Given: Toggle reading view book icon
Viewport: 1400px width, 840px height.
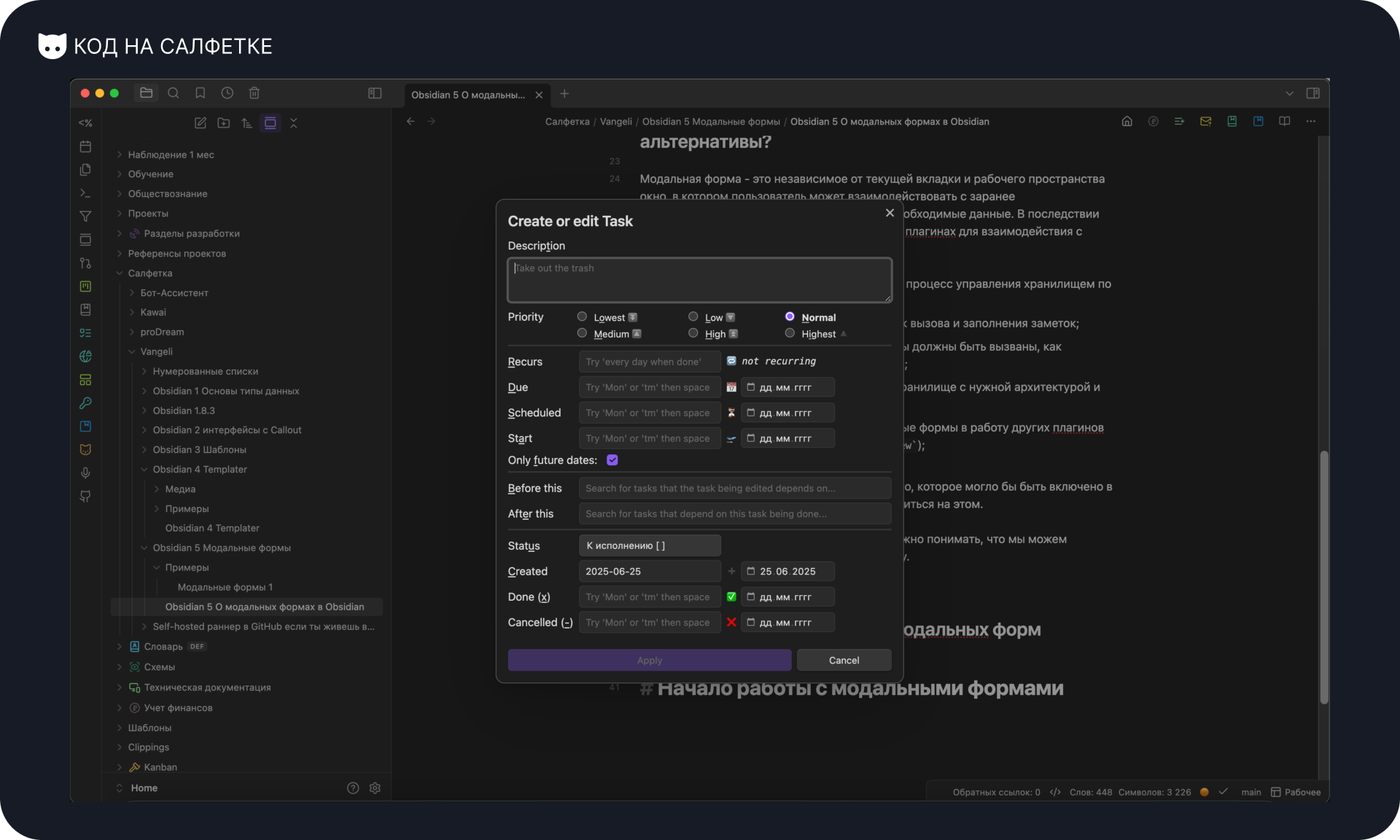Looking at the screenshot, I should [1285, 121].
